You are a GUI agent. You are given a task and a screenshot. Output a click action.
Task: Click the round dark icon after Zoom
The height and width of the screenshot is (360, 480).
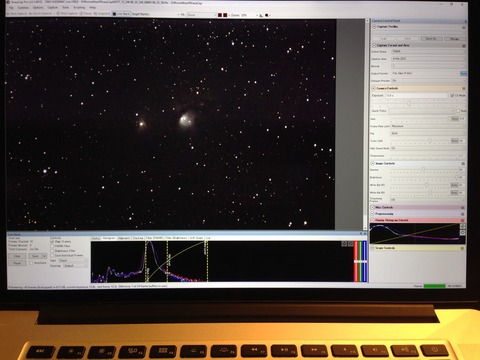pos(267,15)
